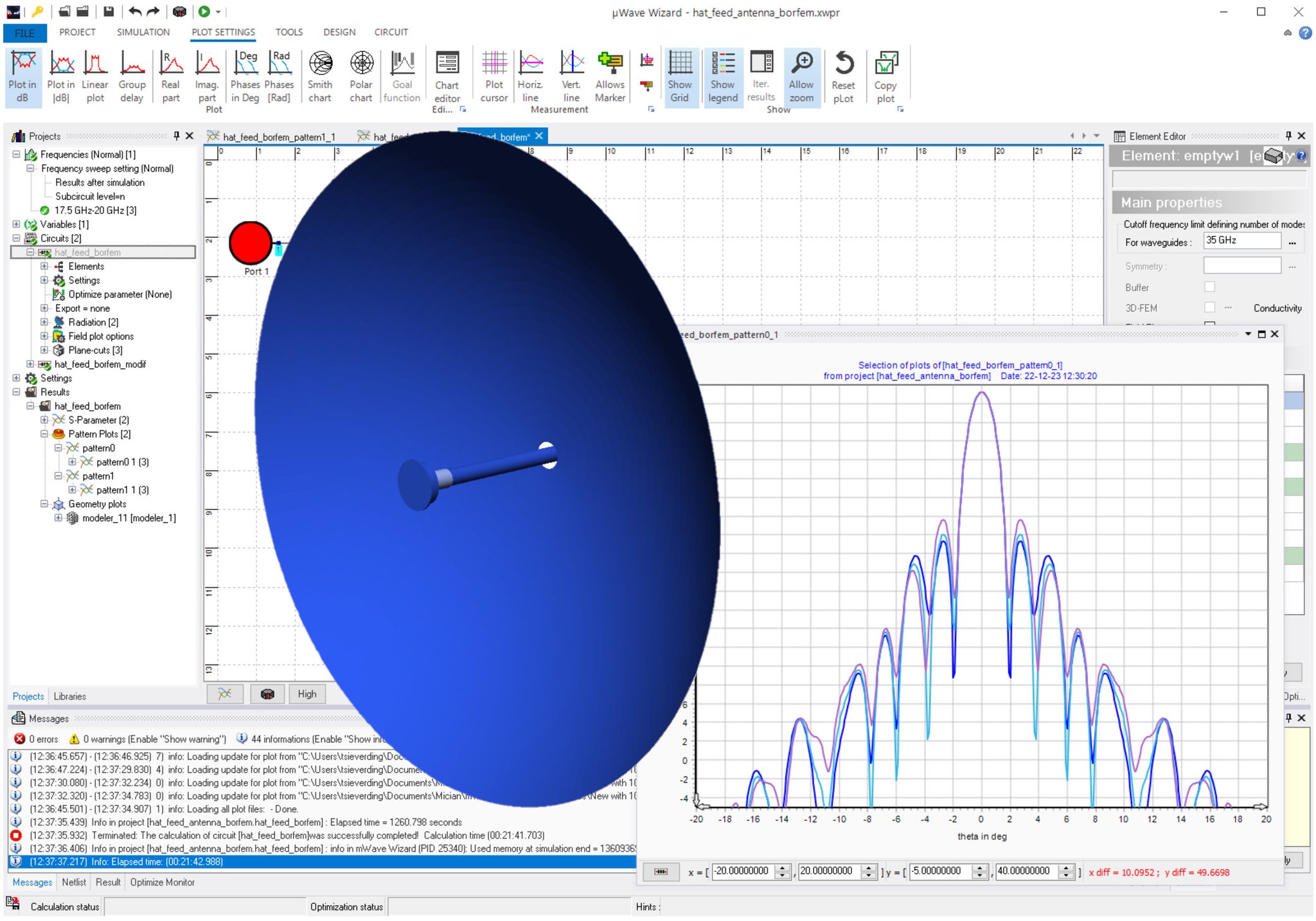Image resolution: width=1316 pixels, height=921 pixels.
Task: Click the waveguide cutoff frequency field
Action: point(1241,240)
